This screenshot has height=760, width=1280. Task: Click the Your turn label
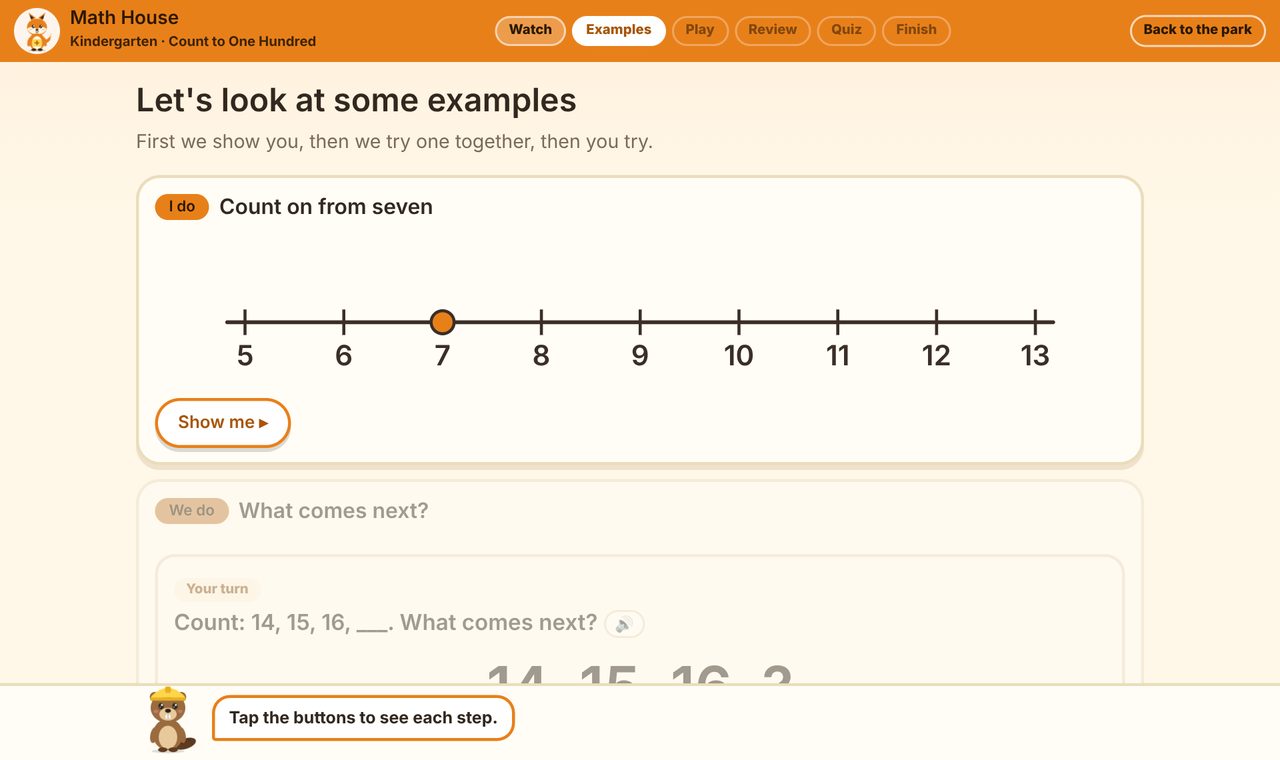(217, 589)
